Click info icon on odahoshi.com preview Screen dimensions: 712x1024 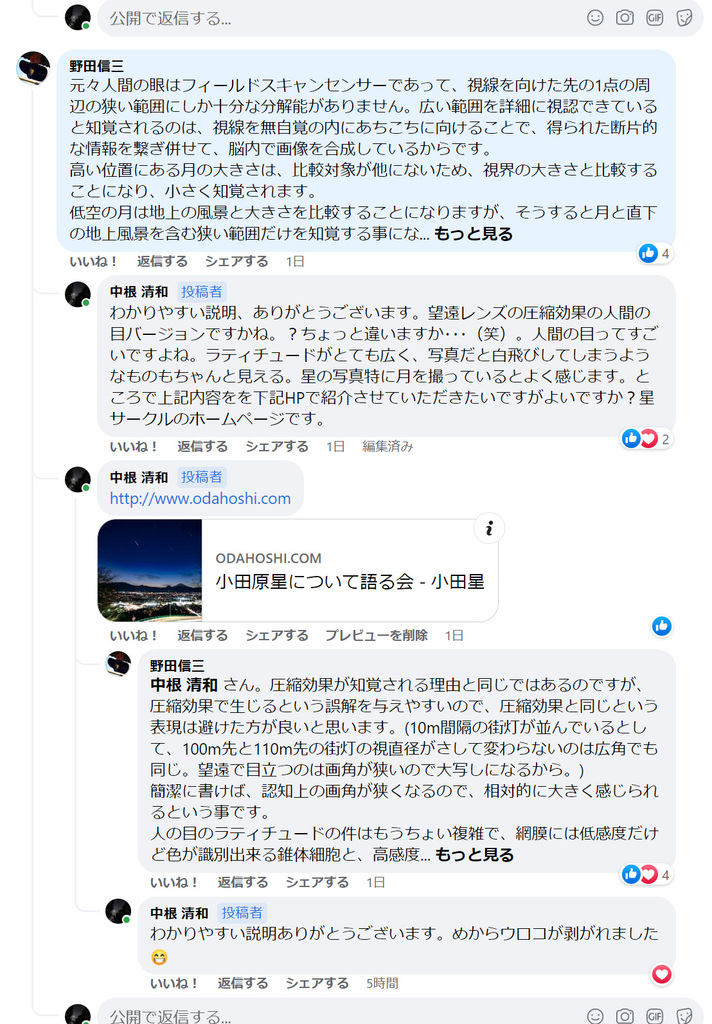pos(489,528)
